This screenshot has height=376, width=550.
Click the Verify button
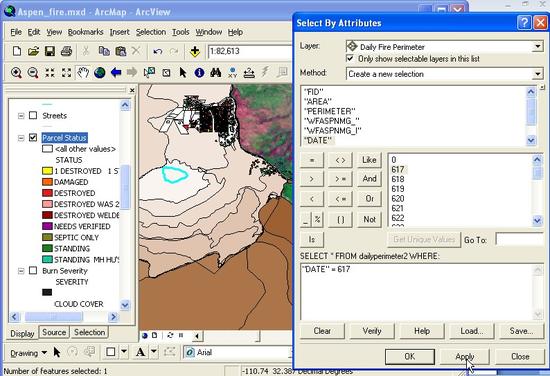pos(372,331)
